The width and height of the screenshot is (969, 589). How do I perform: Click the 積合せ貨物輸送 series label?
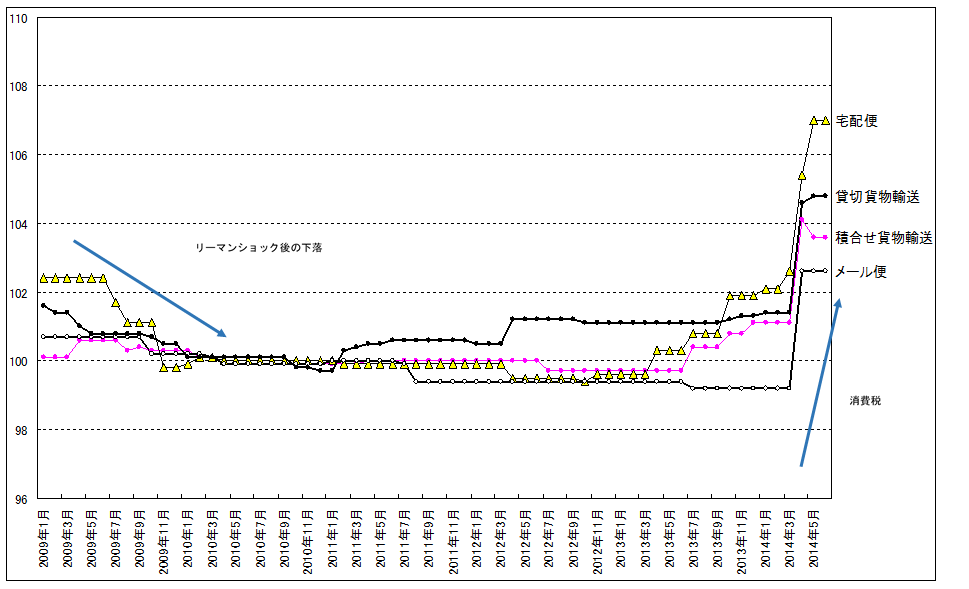884,238
